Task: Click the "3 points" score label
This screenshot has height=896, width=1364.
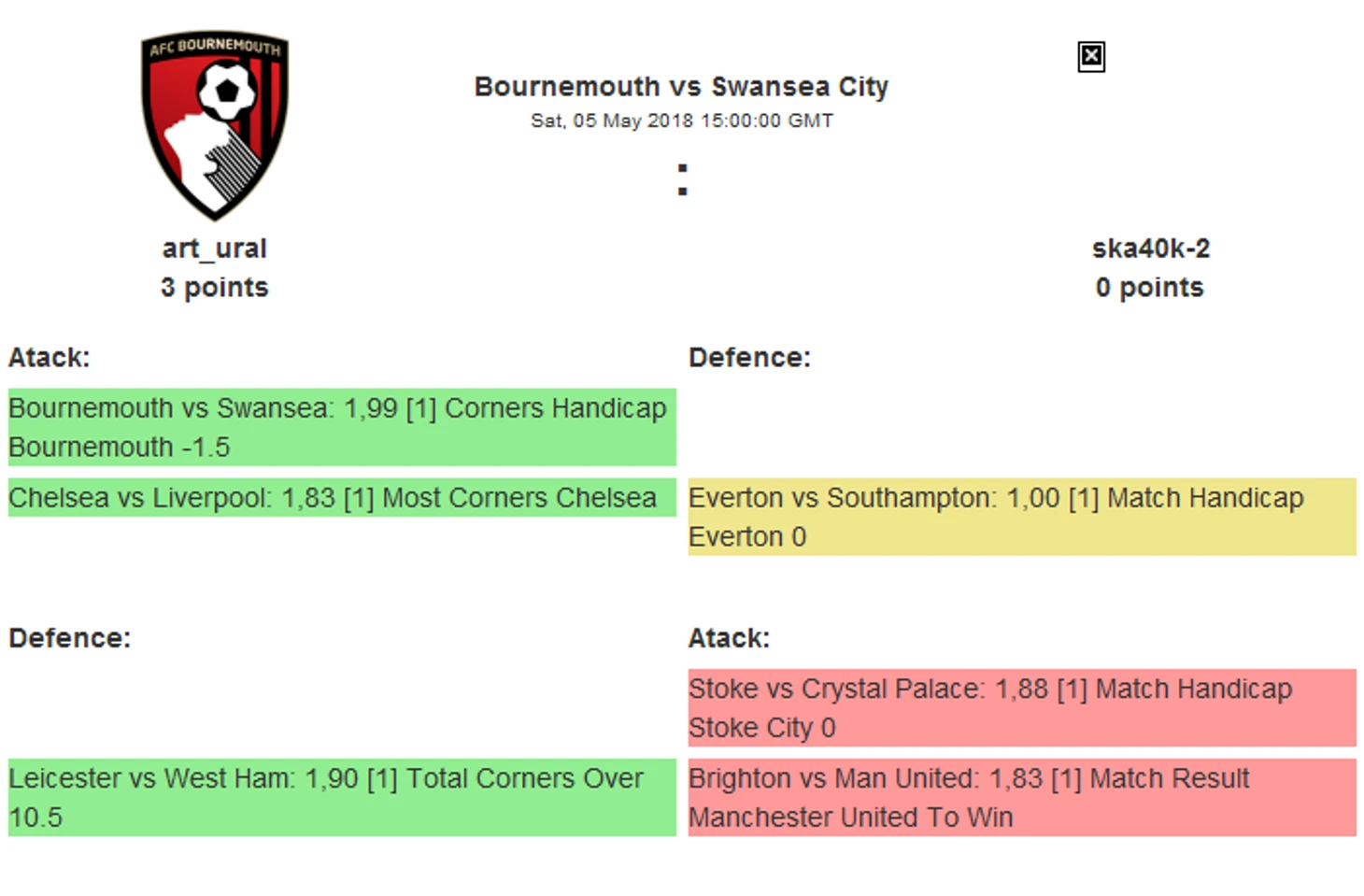Action: click(214, 288)
